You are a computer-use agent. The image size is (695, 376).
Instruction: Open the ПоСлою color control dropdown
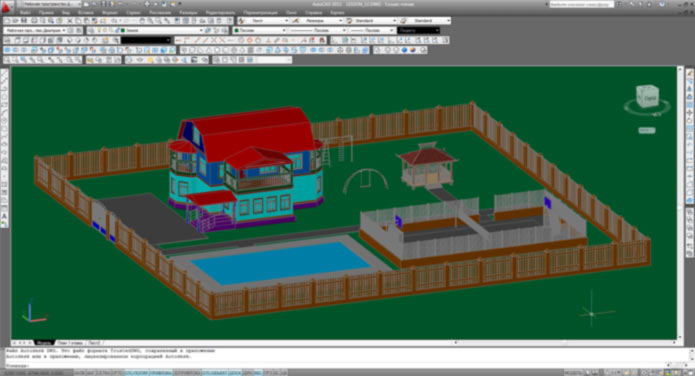point(260,31)
